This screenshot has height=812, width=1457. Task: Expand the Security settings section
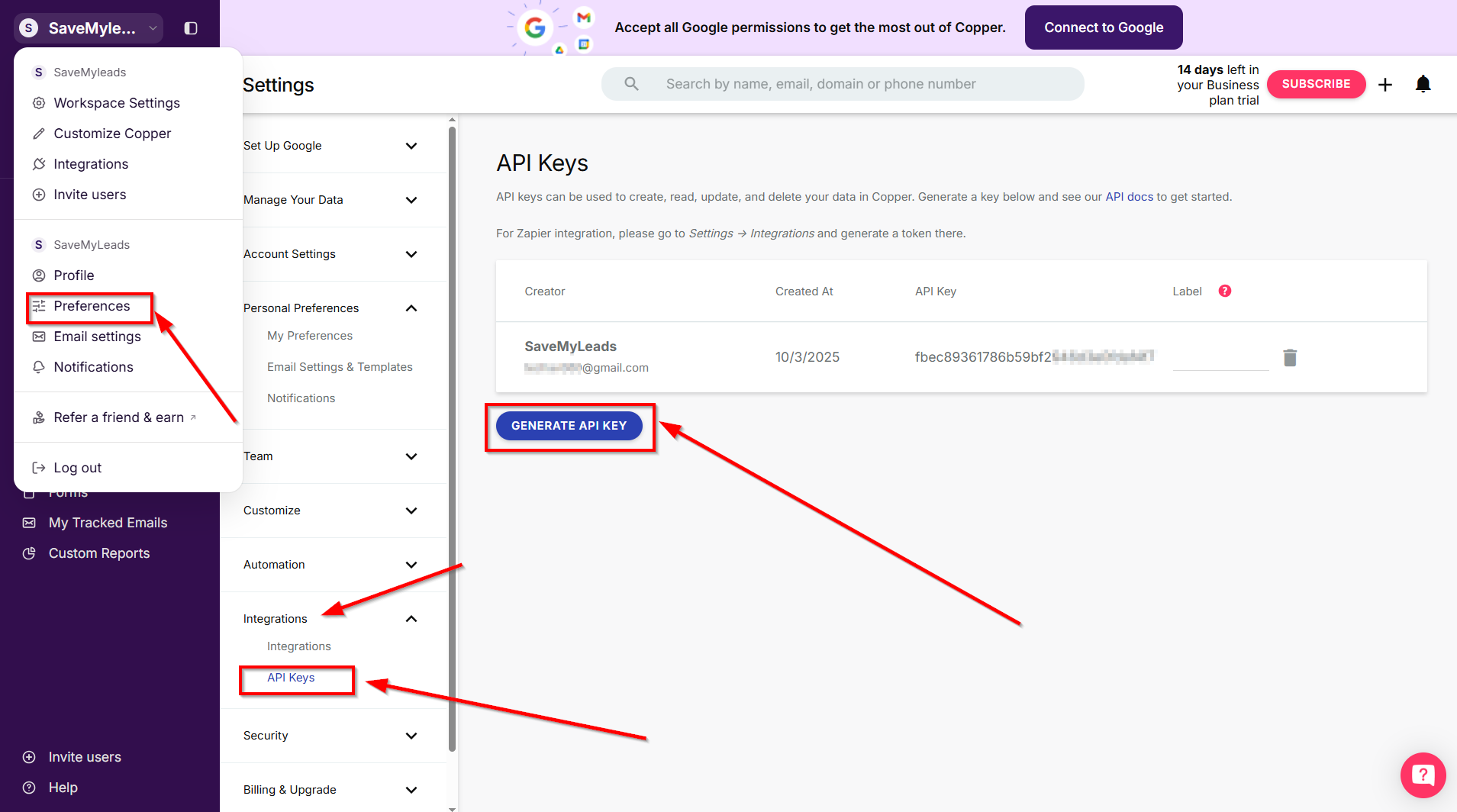(411, 736)
